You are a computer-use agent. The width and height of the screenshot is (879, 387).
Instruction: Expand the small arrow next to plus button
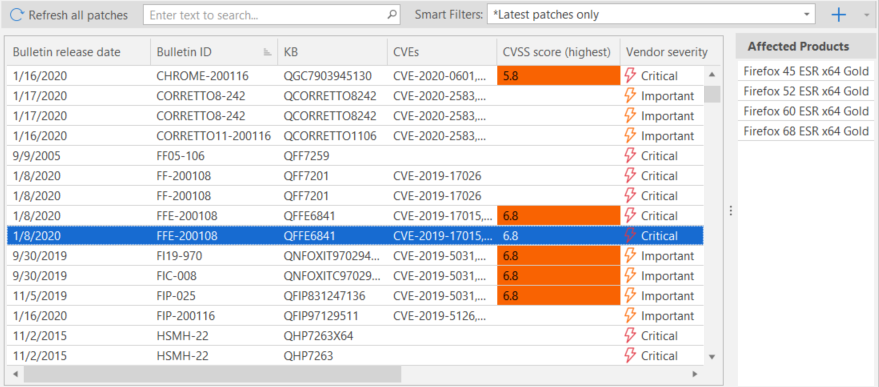(x=867, y=15)
